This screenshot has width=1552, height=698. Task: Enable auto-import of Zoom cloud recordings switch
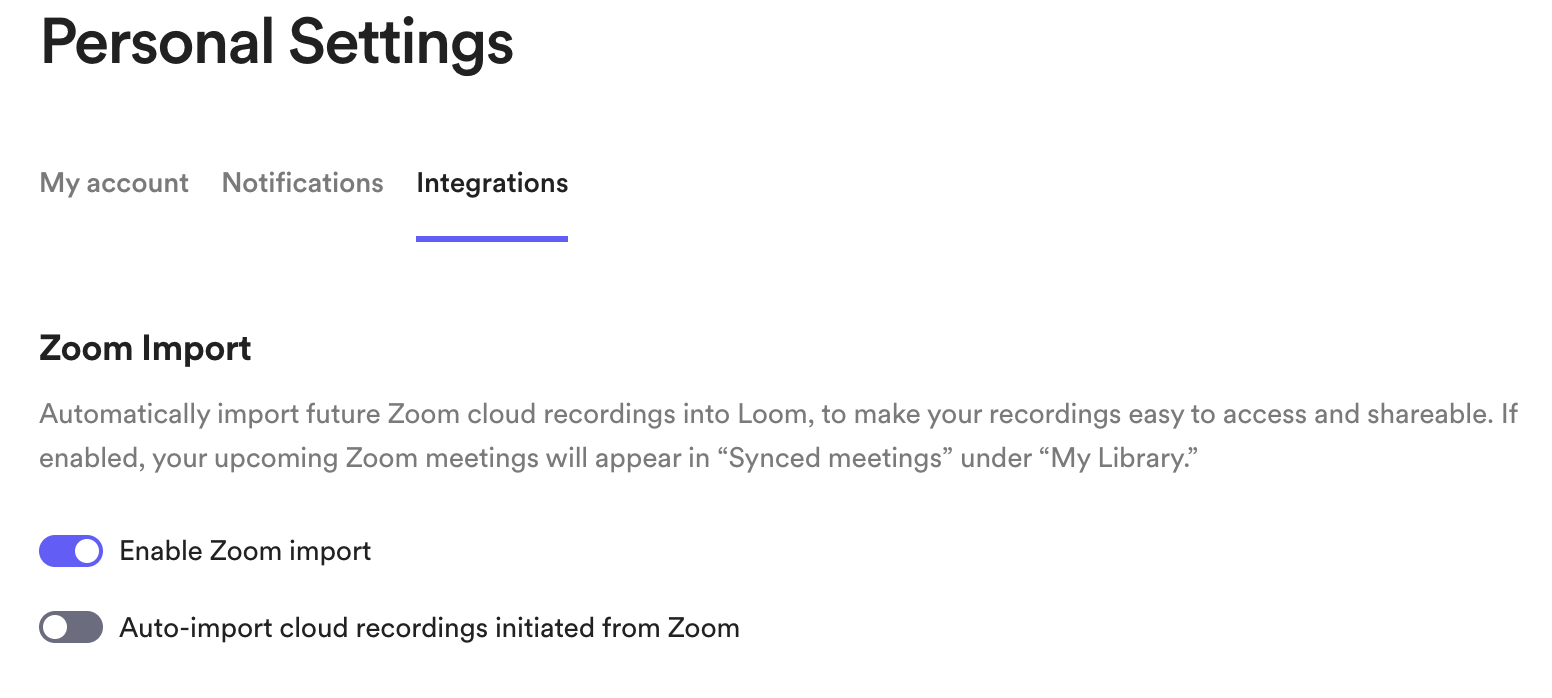71,628
